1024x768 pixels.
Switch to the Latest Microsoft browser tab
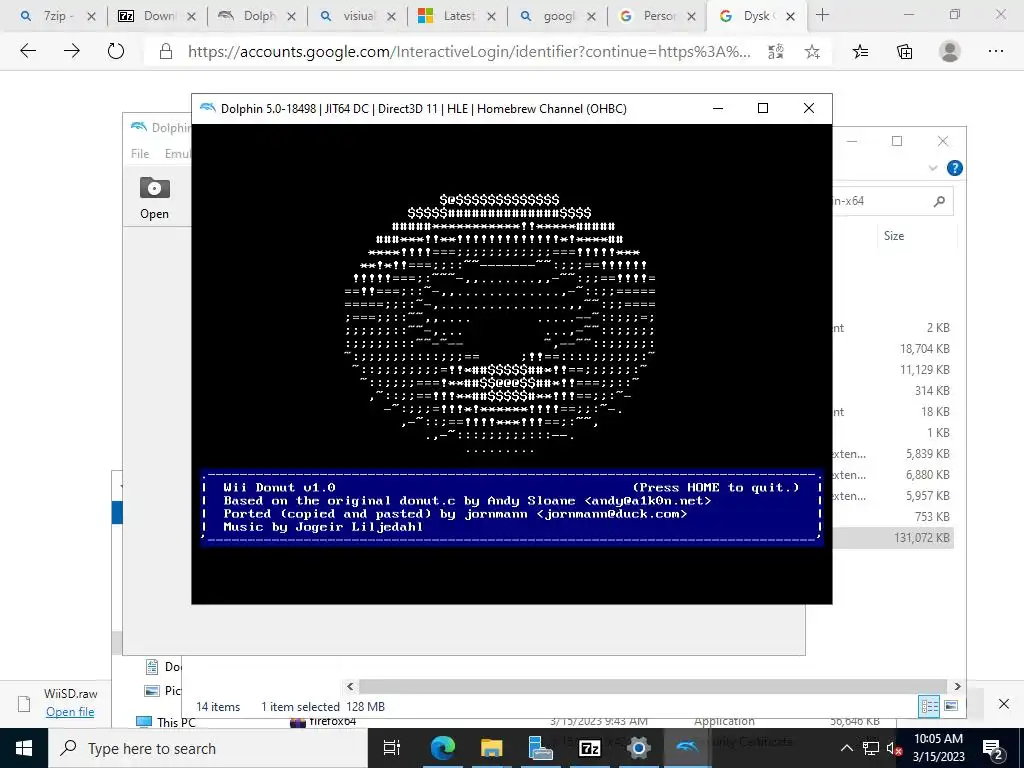455,16
